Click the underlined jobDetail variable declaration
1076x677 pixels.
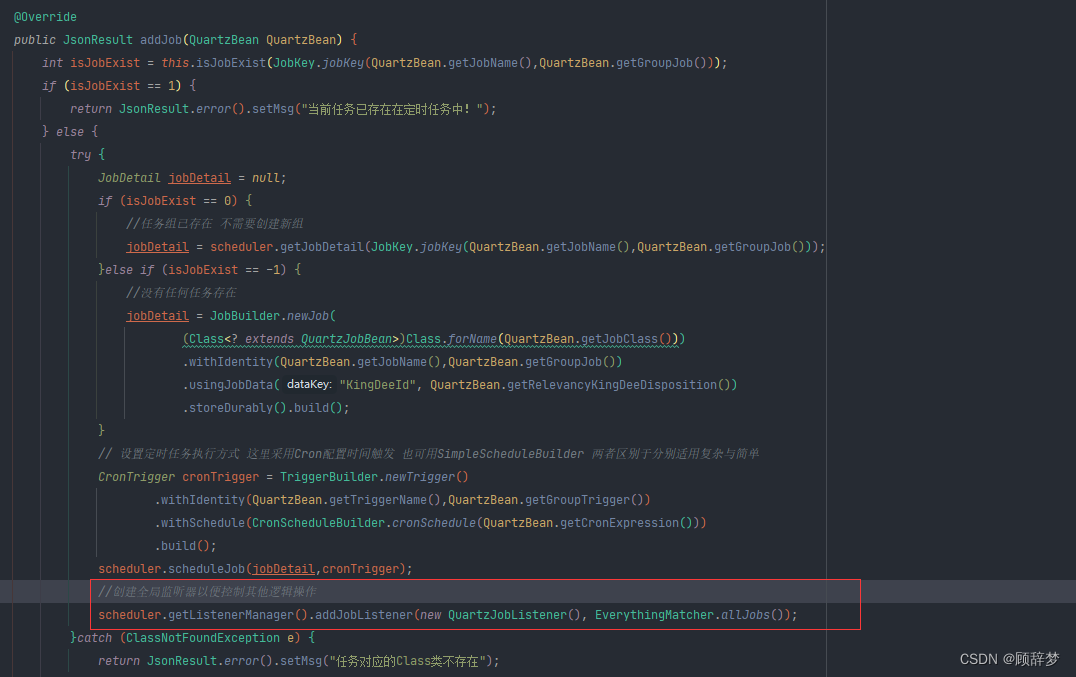(199, 177)
